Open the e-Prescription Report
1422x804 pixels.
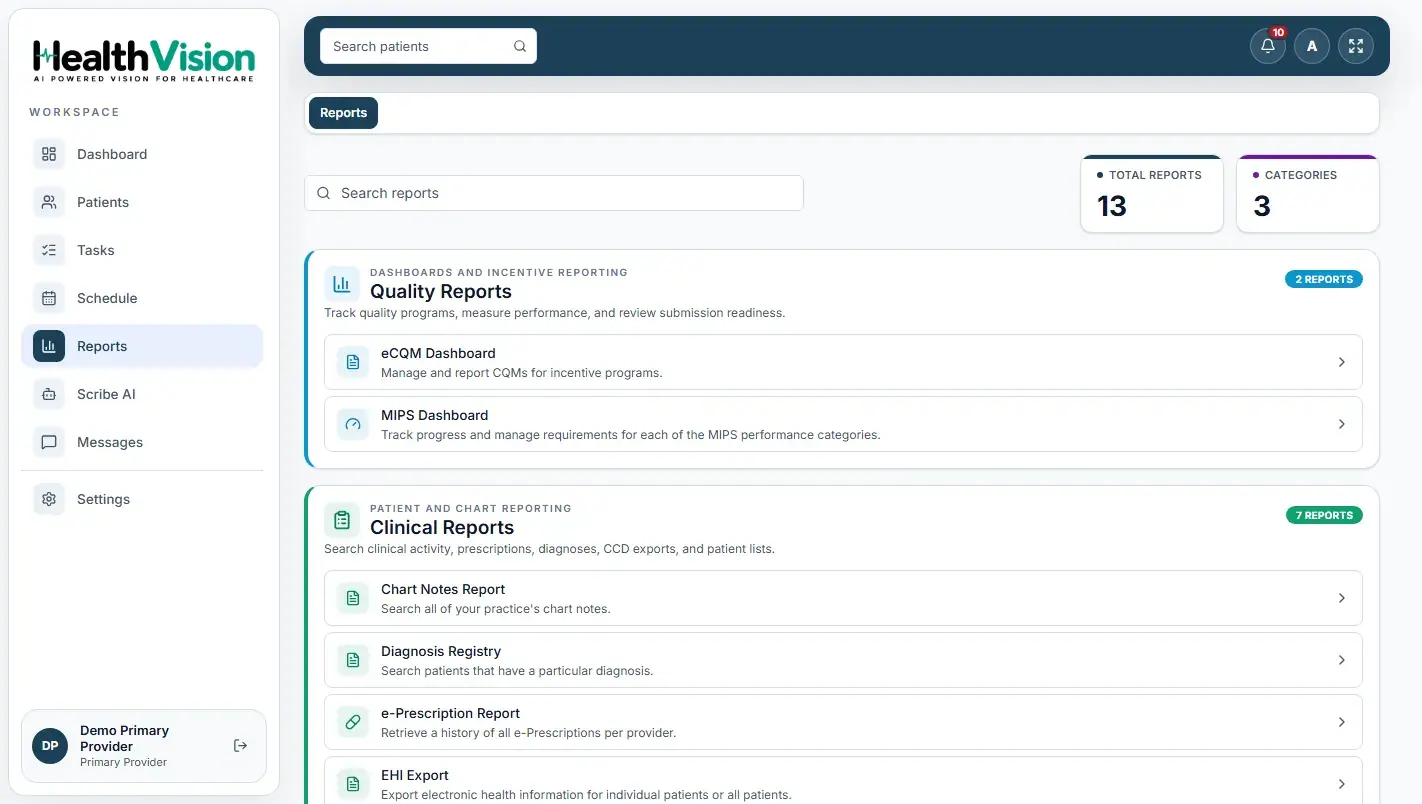click(843, 722)
